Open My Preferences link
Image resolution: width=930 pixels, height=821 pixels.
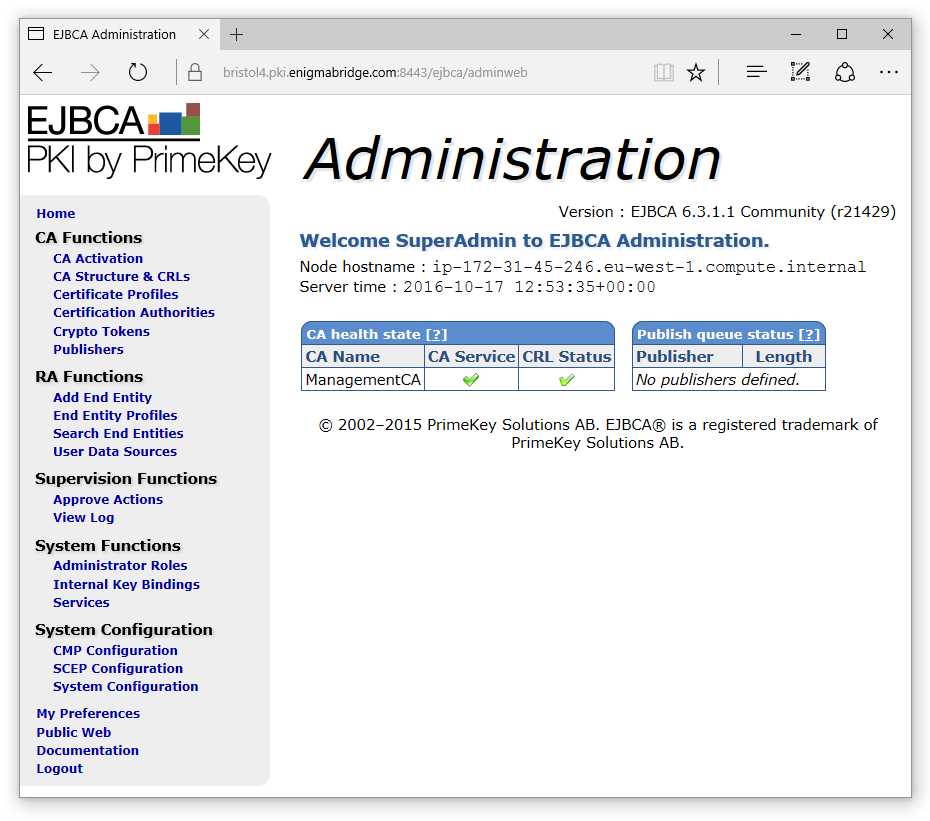pyautogui.click(x=88, y=714)
